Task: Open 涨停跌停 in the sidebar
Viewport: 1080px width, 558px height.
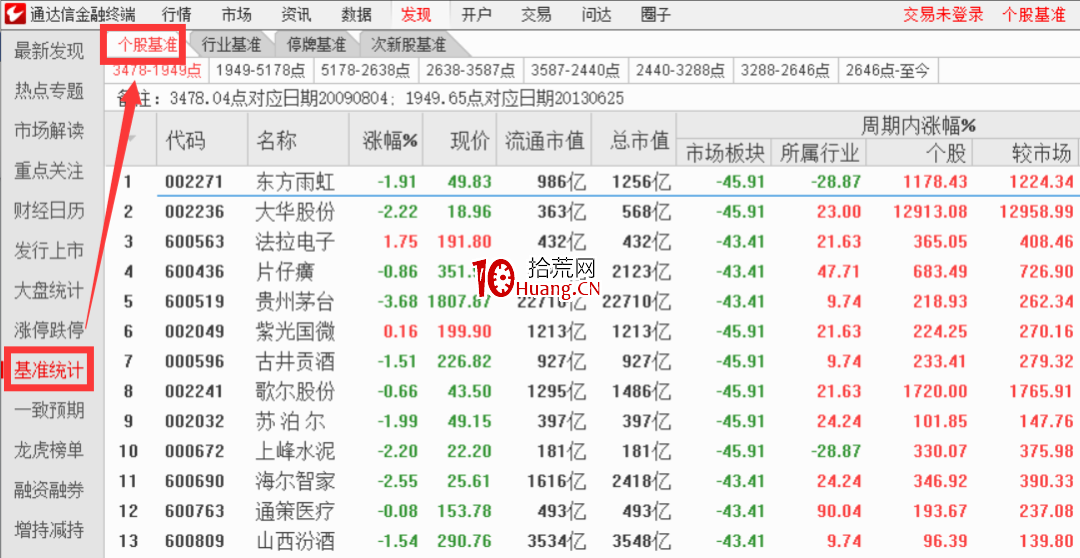Action: pos(49,331)
